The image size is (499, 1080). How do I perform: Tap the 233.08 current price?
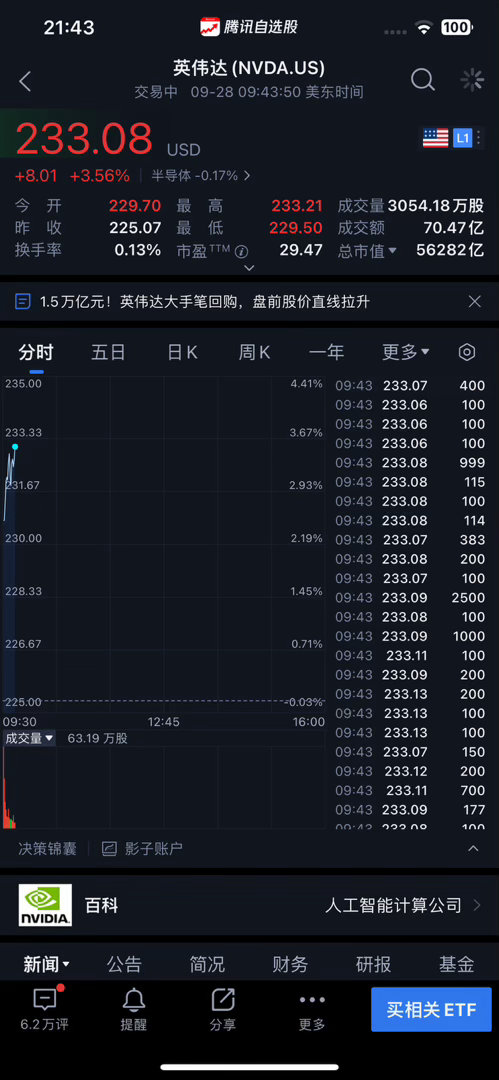tap(83, 138)
